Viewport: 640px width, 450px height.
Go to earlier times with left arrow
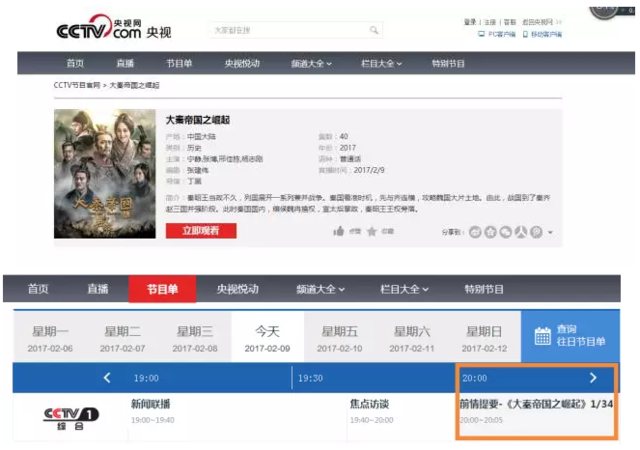[107, 378]
